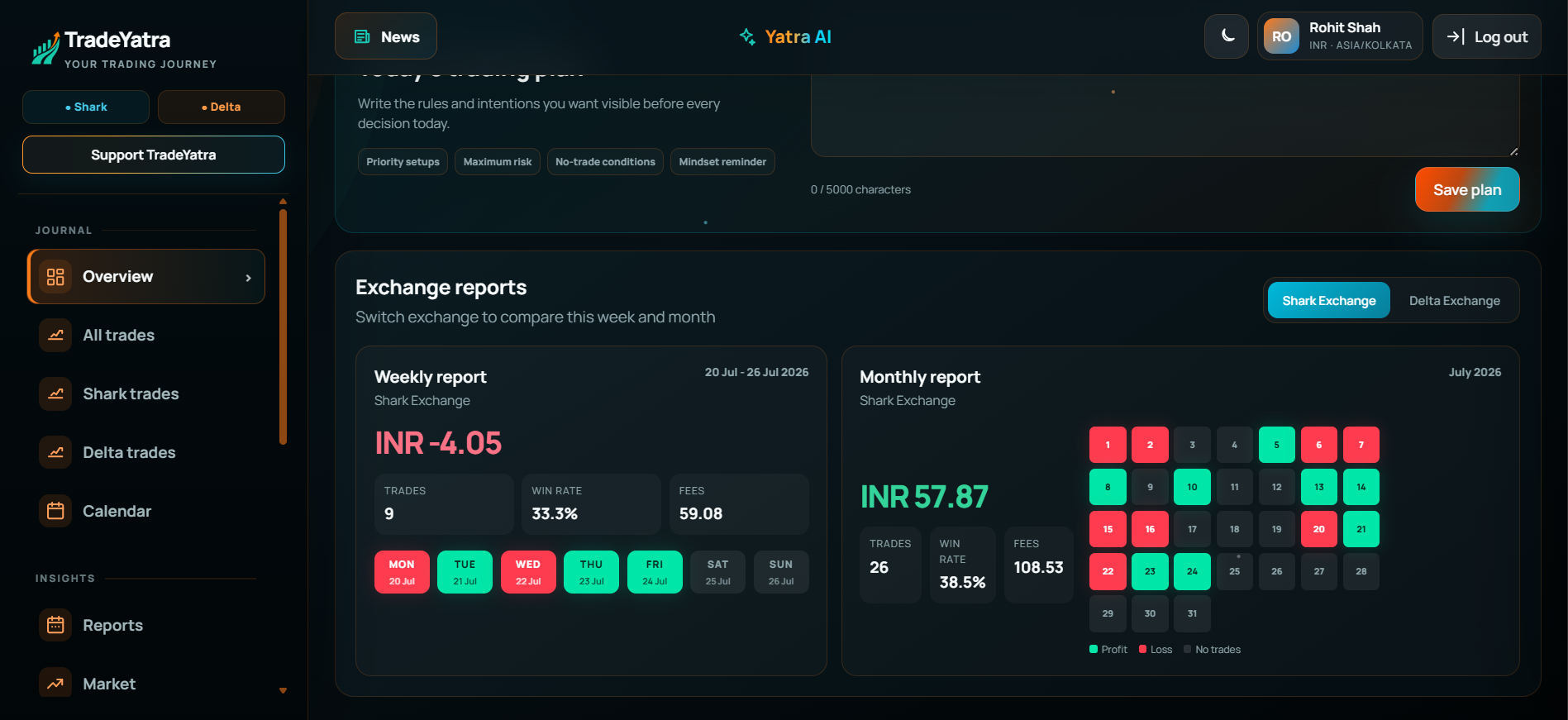Click the Log out arrow icon
The height and width of the screenshot is (720, 1568).
1456,36
